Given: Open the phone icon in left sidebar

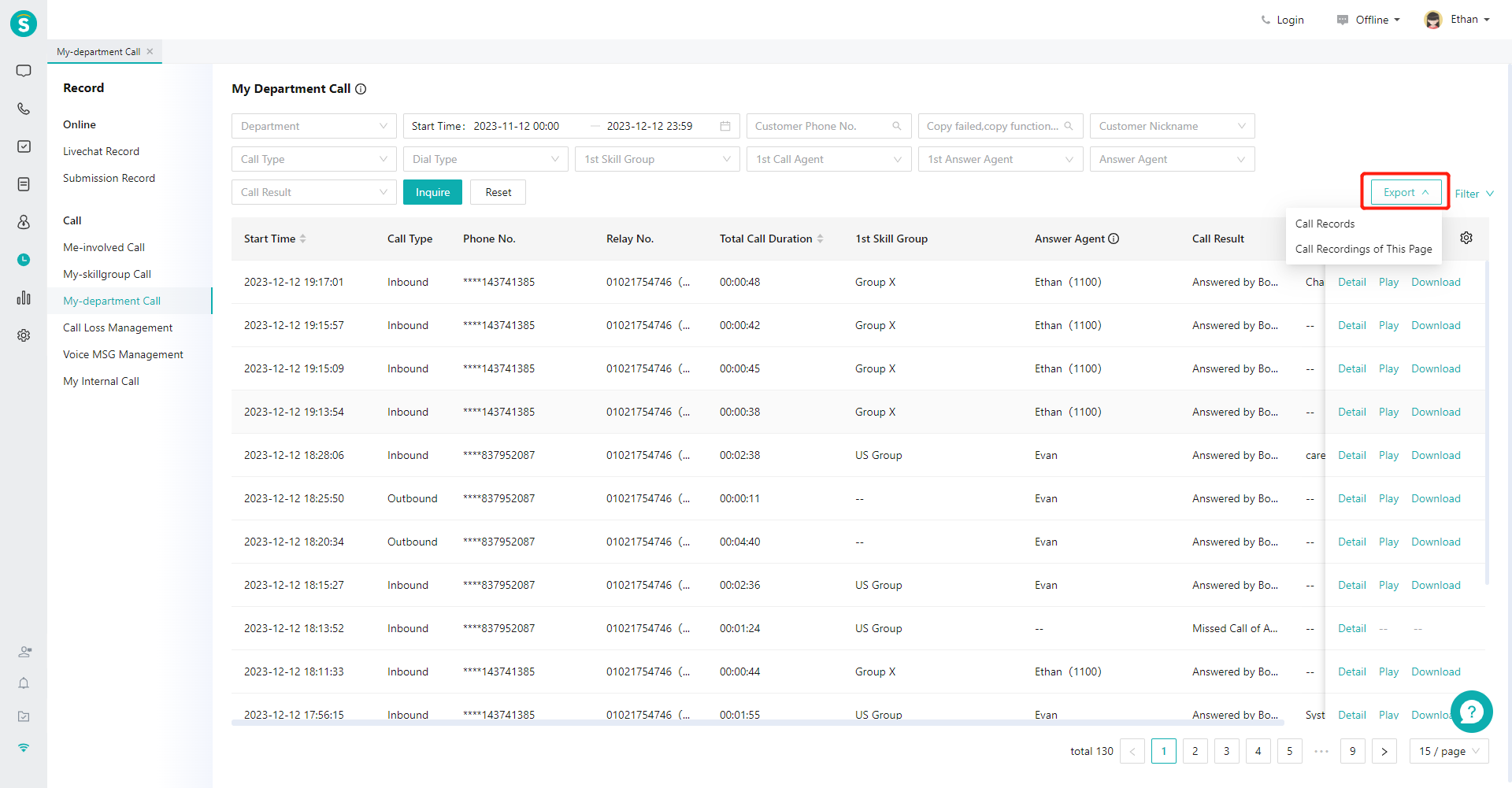Looking at the screenshot, I should coord(24,109).
